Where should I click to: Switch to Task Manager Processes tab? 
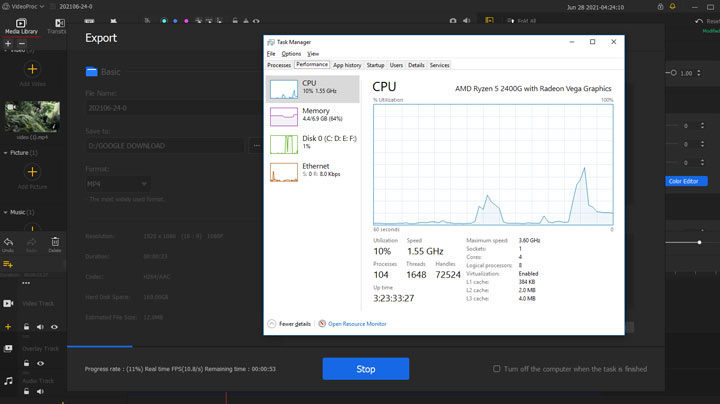point(279,65)
